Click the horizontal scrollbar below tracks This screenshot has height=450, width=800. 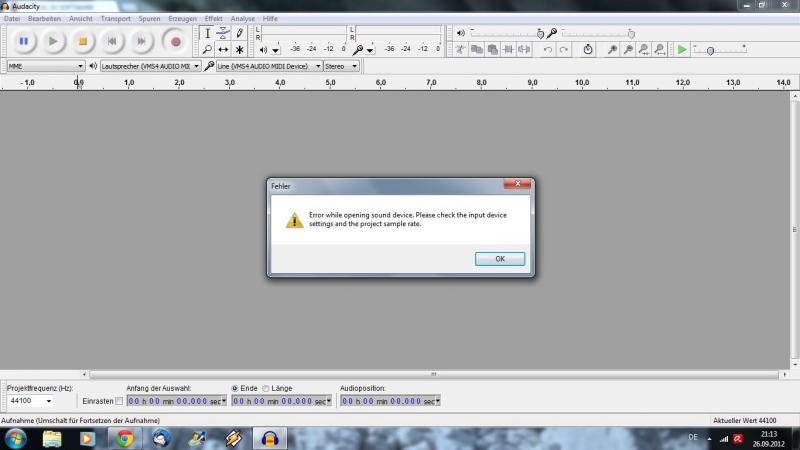434,374
